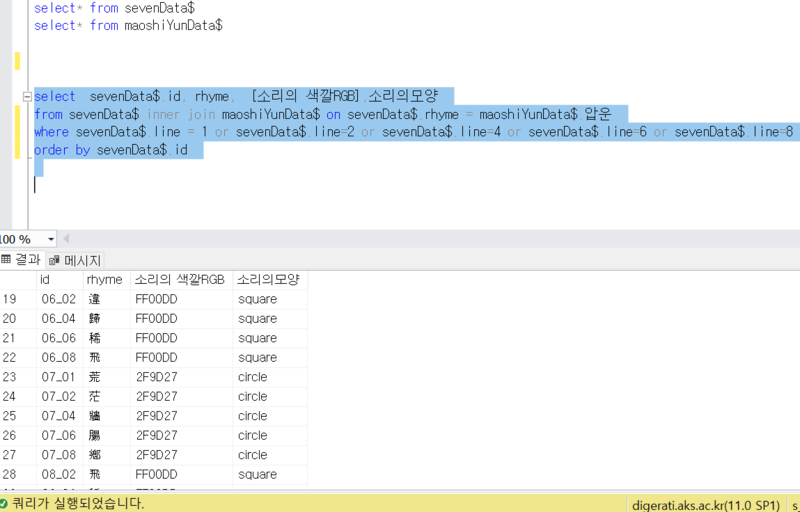Viewport: 800px width, 512px height.
Task: Click the id cell 07_01
Action: [x=60, y=377]
